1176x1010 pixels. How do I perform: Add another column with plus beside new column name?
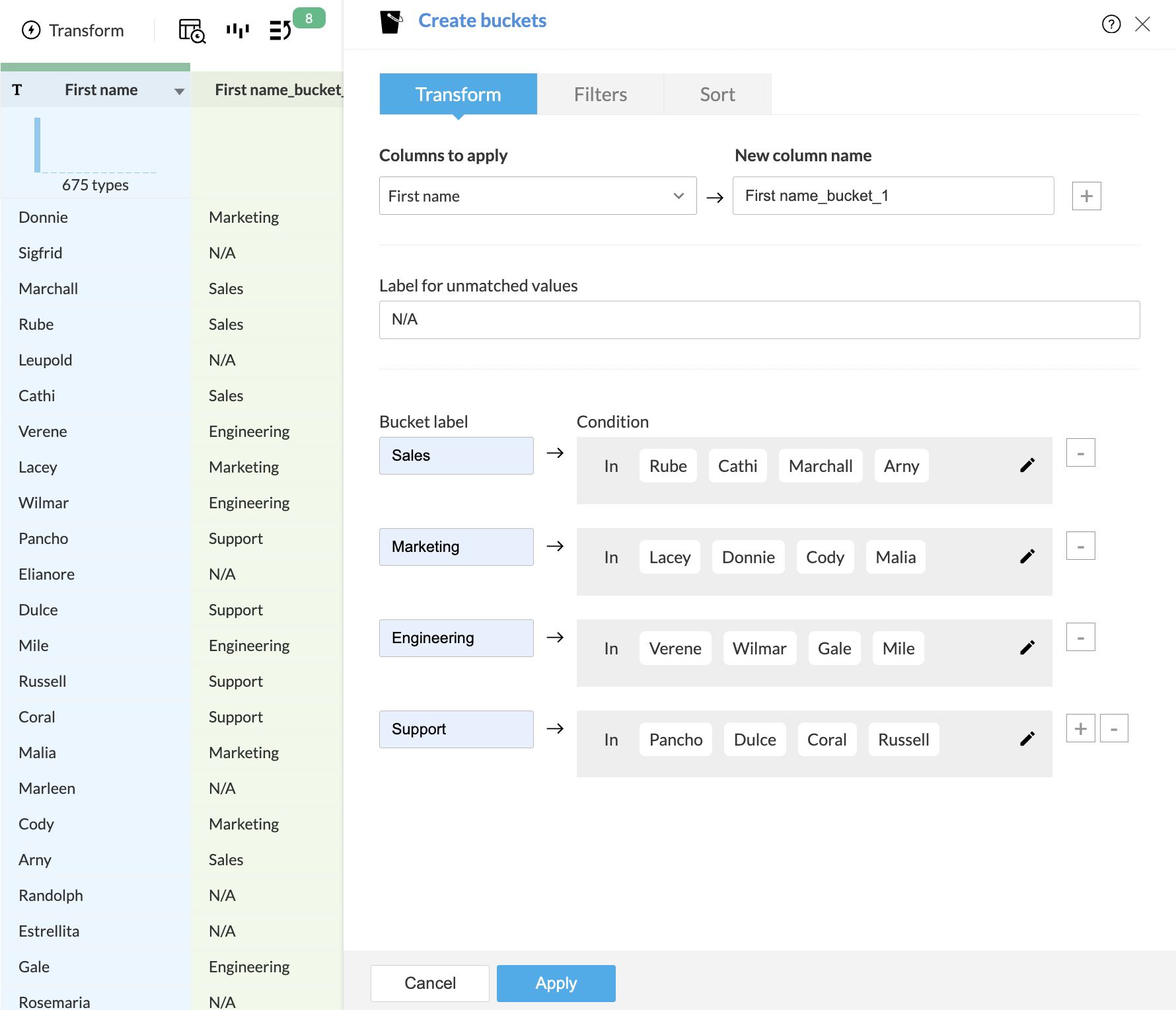coord(1086,196)
